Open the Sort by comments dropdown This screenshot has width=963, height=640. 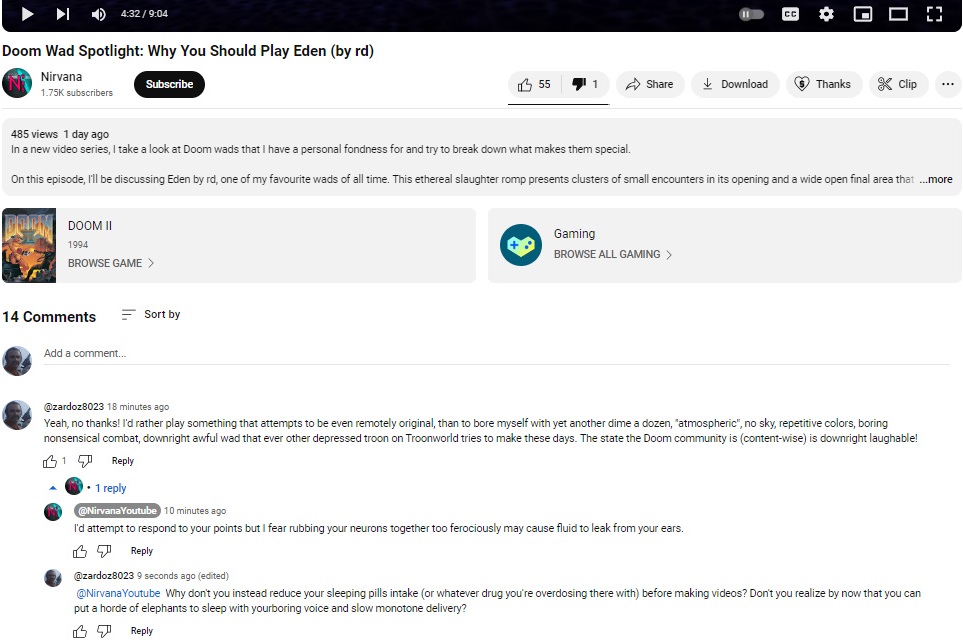pos(151,314)
